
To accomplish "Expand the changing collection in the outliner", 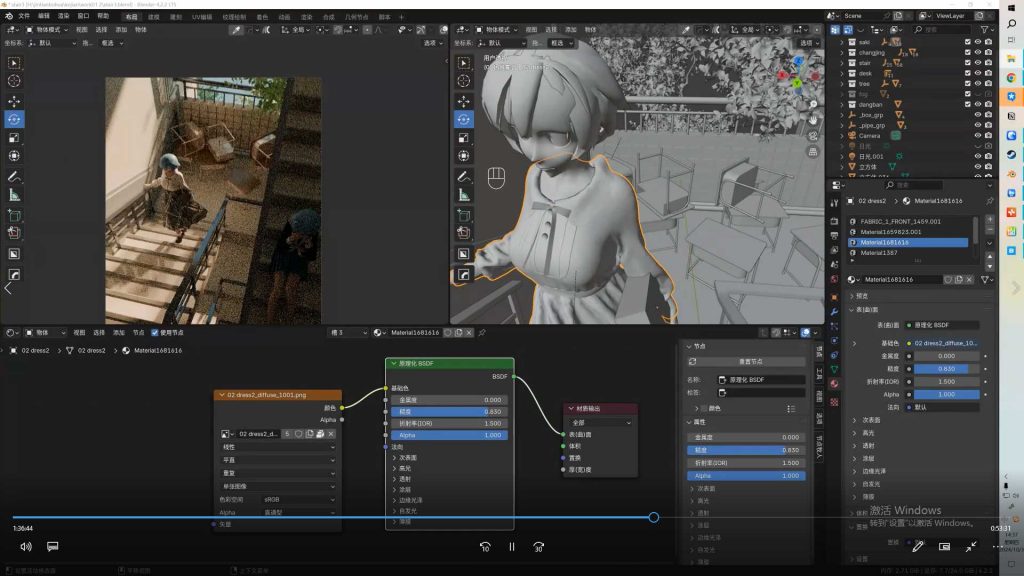I will [x=842, y=52].
